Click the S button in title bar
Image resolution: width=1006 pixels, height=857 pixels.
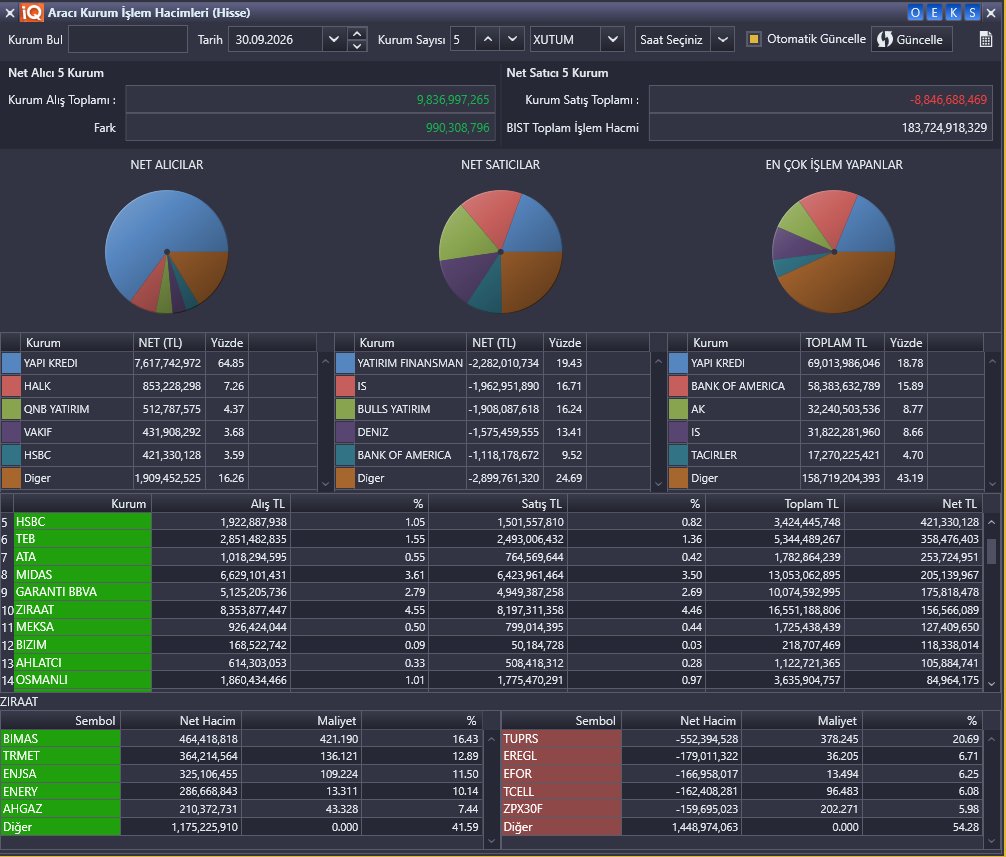pos(973,12)
